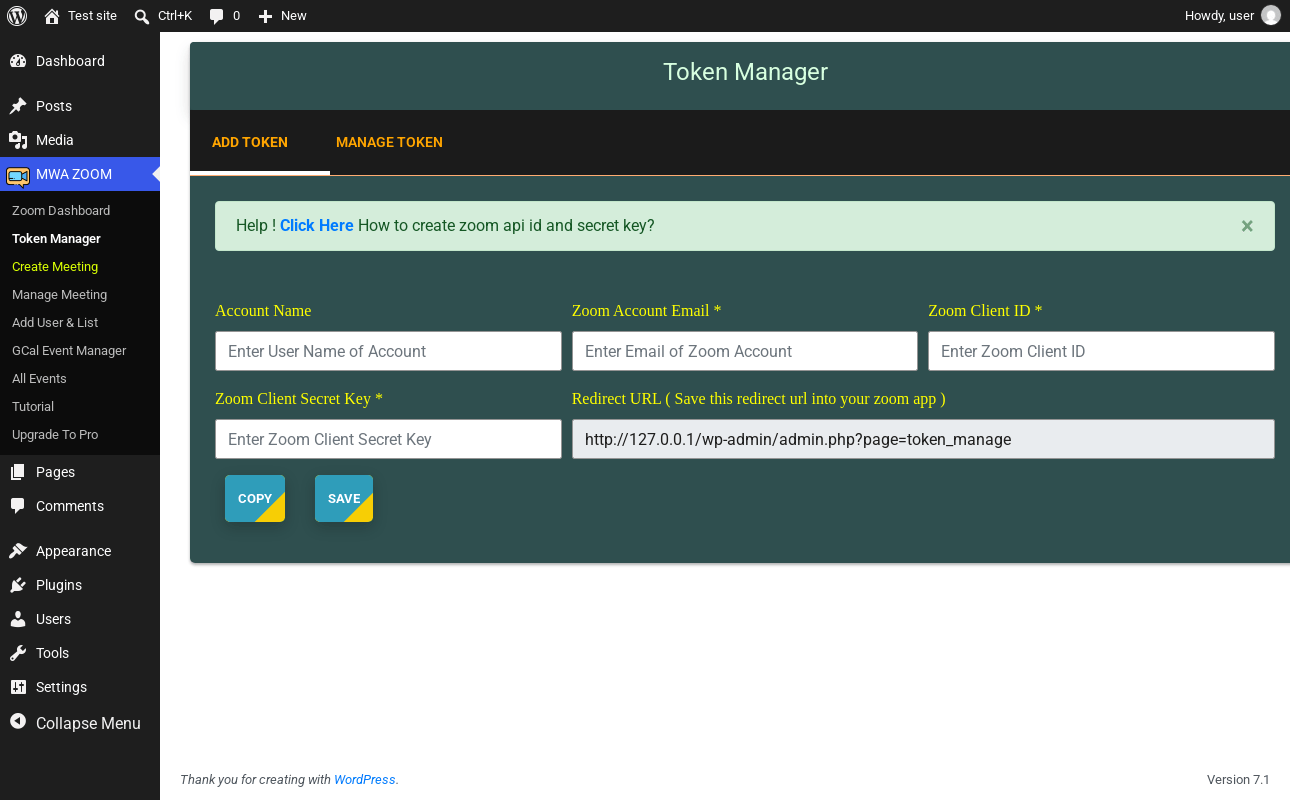
Task: Open the Appearance menu label
Action: coord(73,551)
